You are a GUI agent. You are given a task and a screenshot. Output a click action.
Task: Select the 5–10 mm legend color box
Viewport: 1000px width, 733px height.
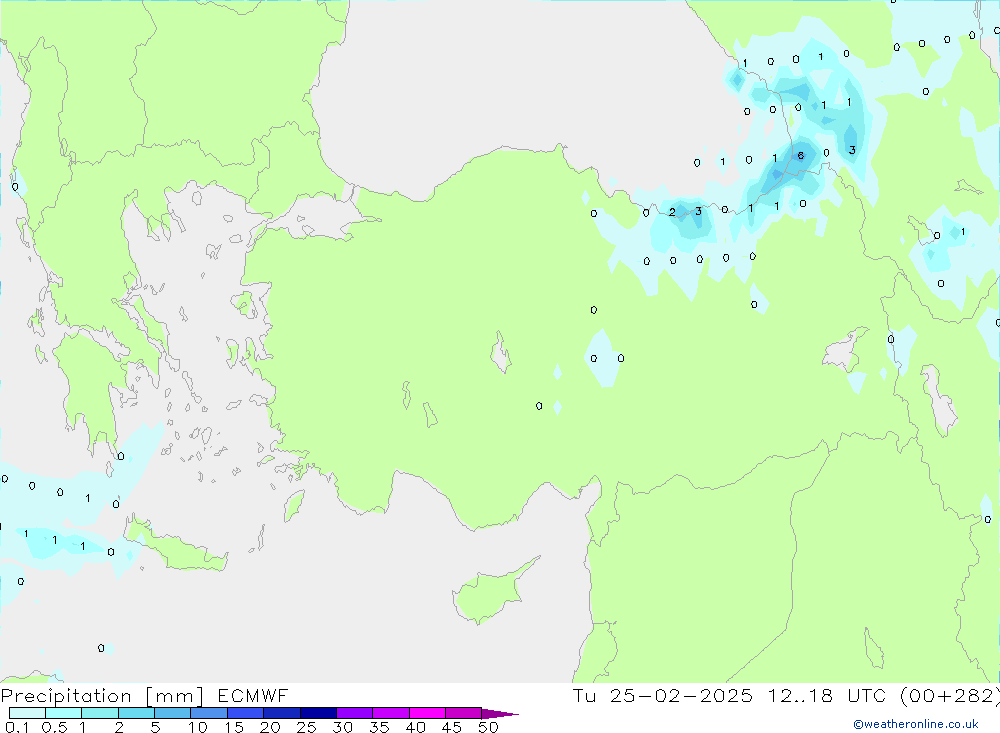pyautogui.click(x=173, y=713)
